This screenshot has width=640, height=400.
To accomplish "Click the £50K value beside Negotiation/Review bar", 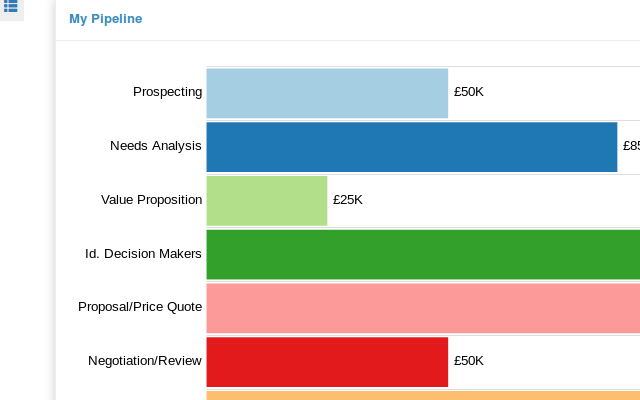I will pyautogui.click(x=468, y=361).
